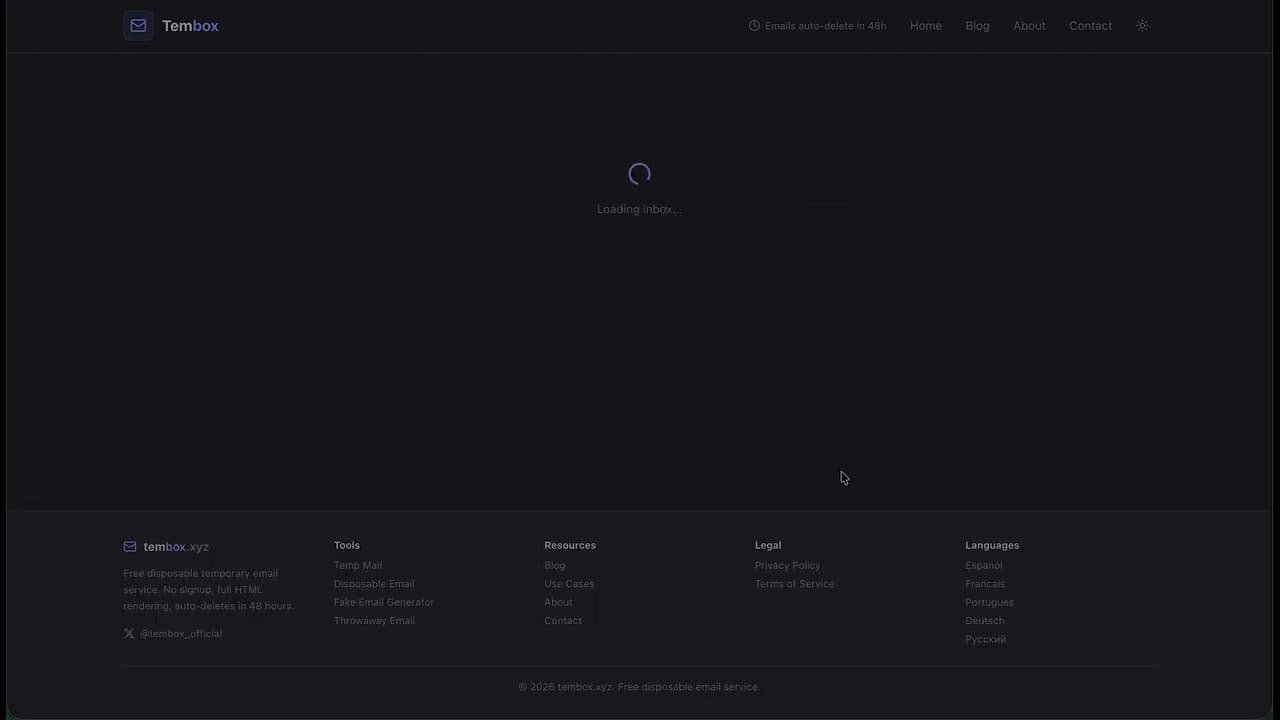Click the Tembox envelope logo icon
The width and height of the screenshot is (1280, 720).
[x=138, y=25]
